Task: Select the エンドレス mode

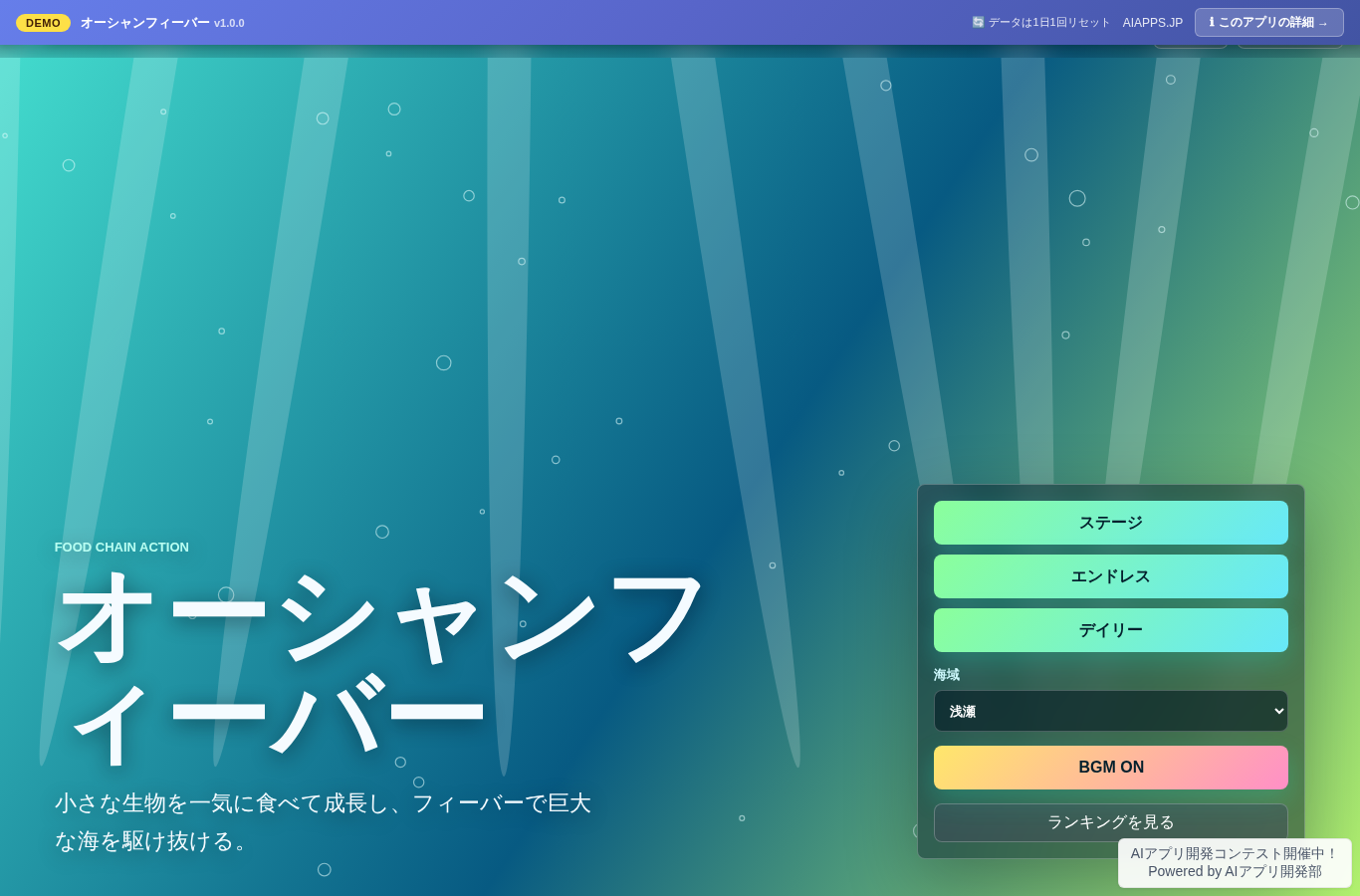Action: pyautogui.click(x=1111, y=576)
